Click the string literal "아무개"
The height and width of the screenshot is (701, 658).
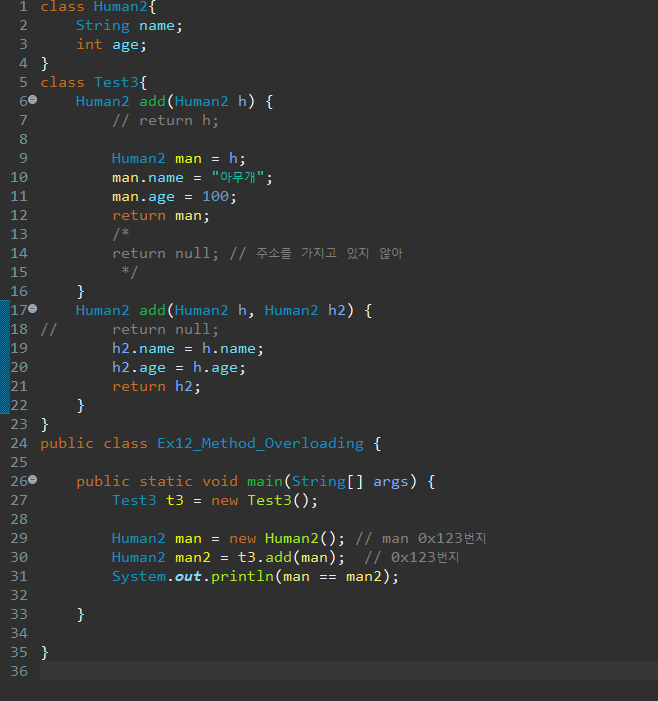pyautogui.click(x=237, y=177)
